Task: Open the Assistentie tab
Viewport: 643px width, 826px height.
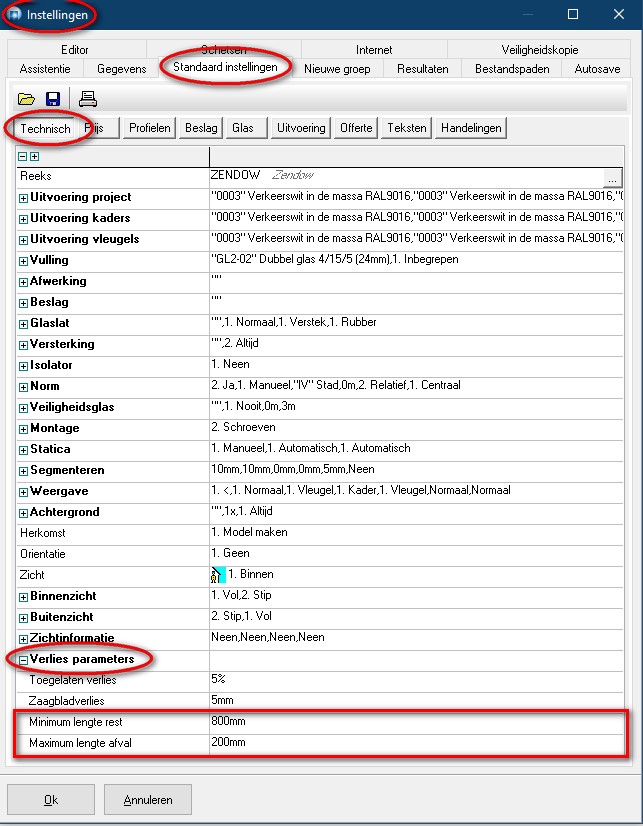Action: pos(45,68)
